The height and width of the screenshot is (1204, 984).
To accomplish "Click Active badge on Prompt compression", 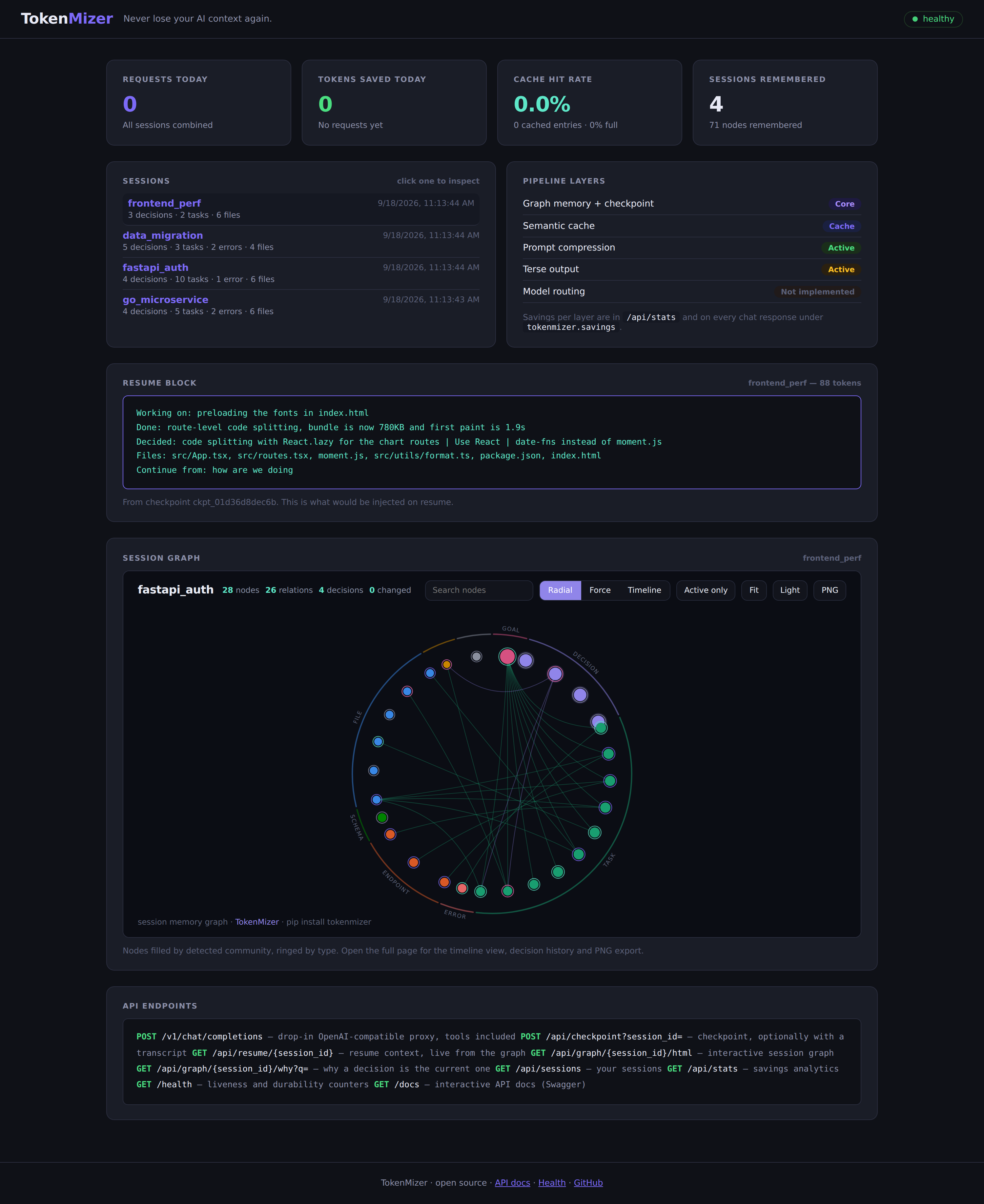I will pos(841,248).
